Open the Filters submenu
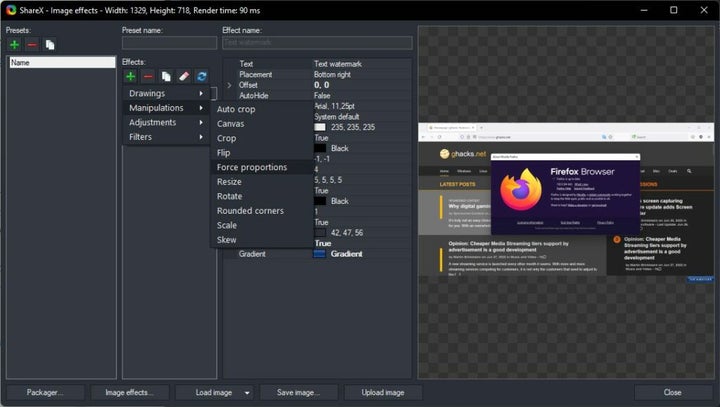The image size is (720, 407). [x=166, y=137]
